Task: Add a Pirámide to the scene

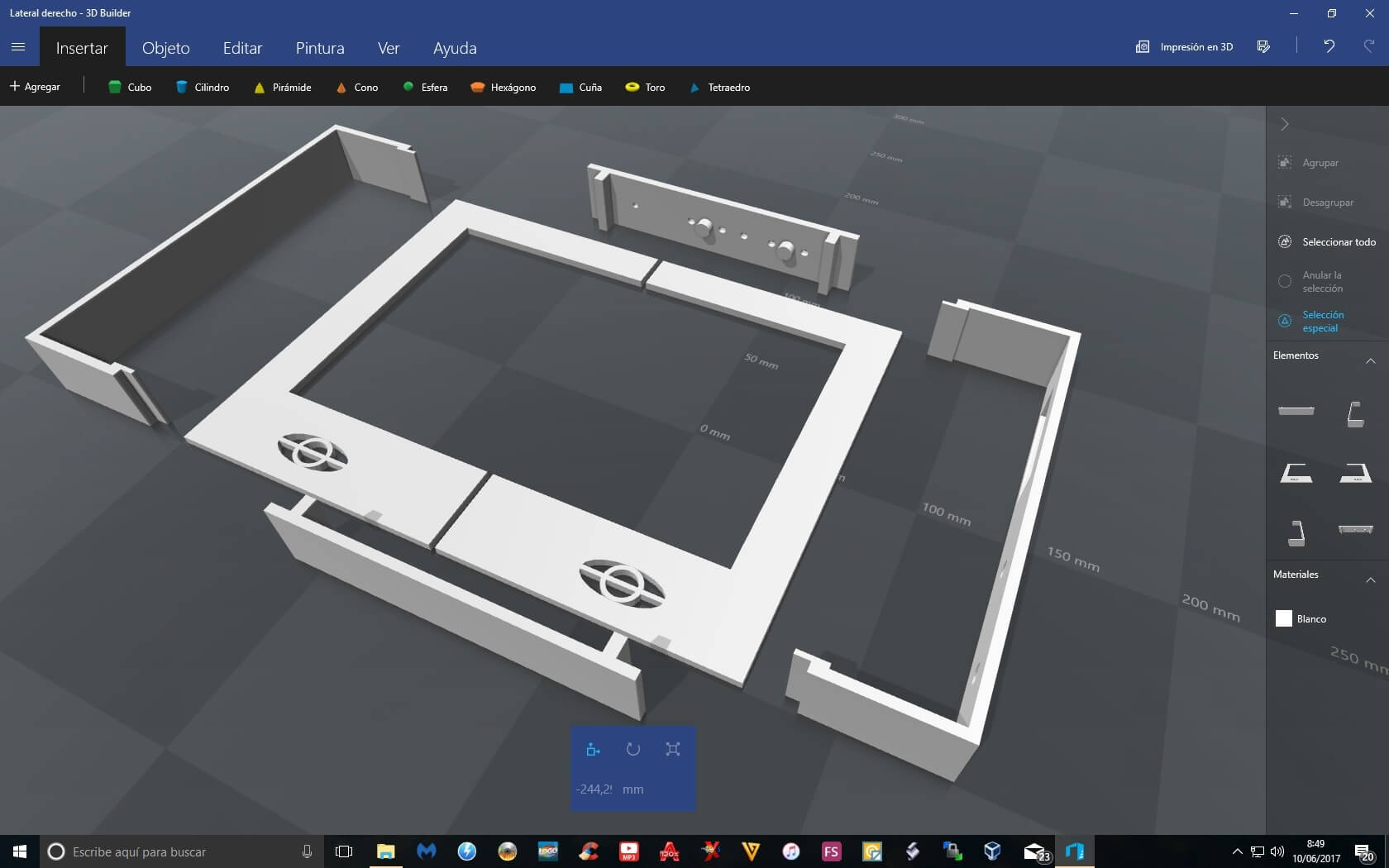Action: (283, 87)
